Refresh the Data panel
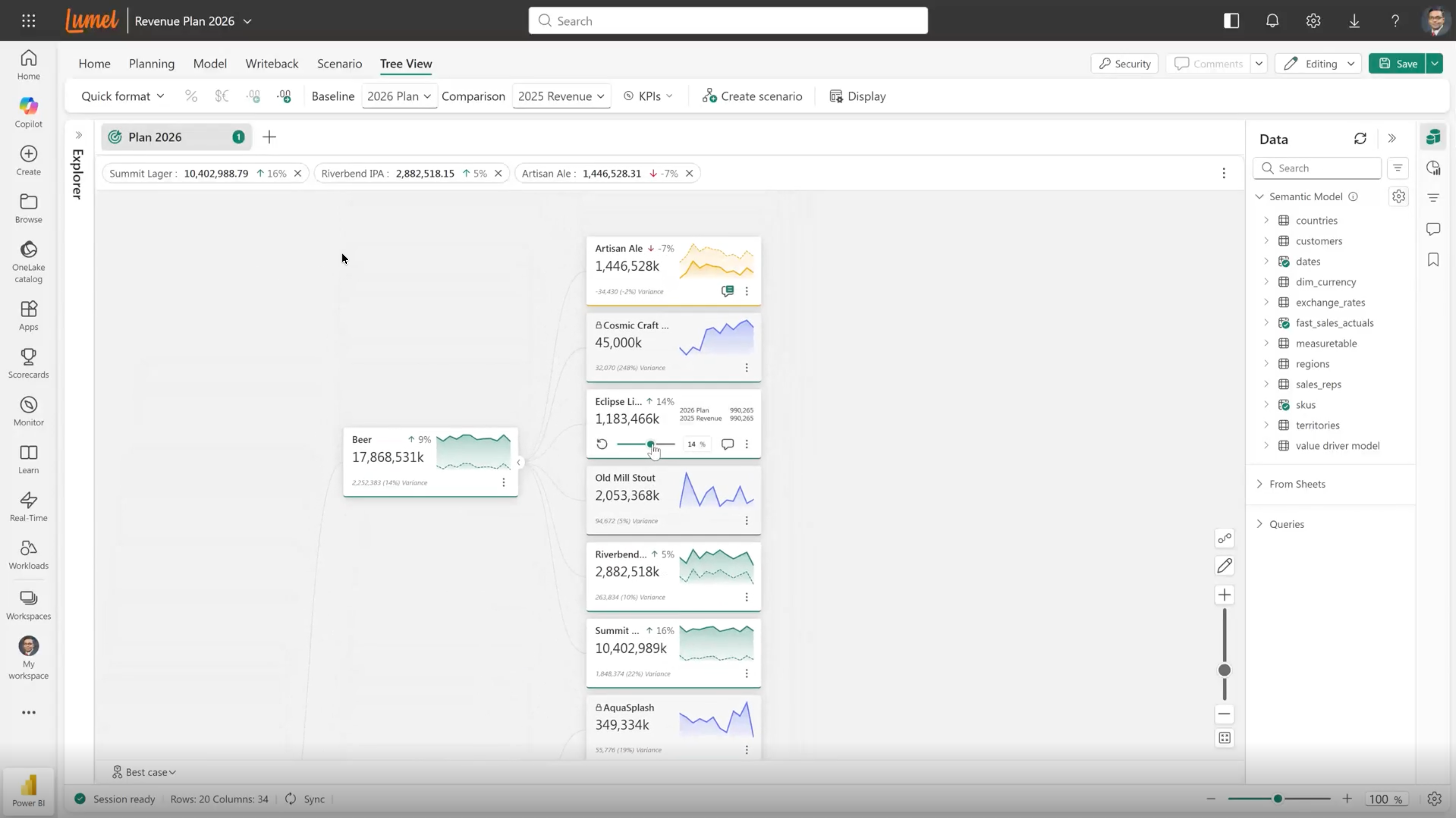The width and height of the screenshot is (1456, 818). 1360,138
